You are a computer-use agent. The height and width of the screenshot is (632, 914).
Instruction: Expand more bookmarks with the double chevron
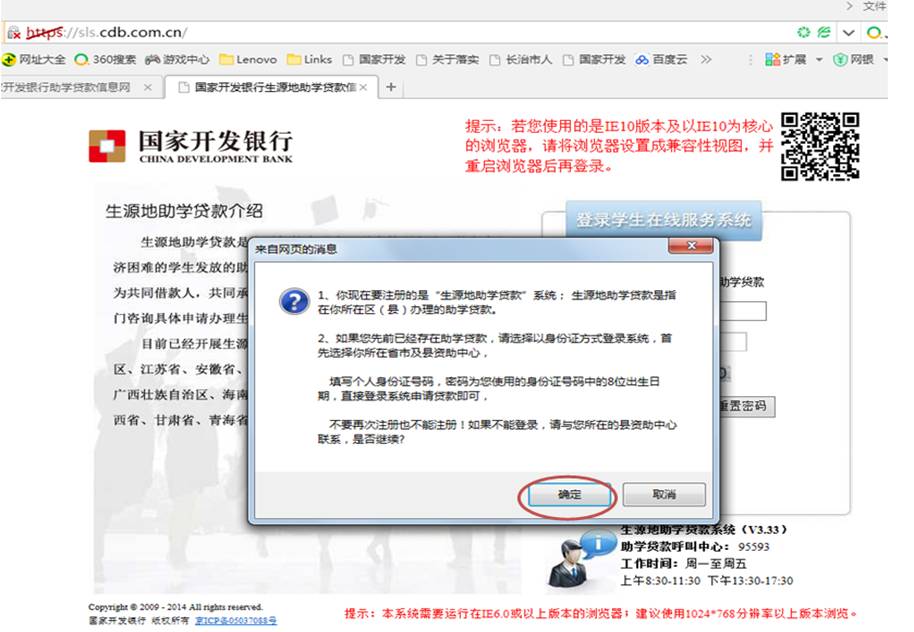tap(706, 59)
